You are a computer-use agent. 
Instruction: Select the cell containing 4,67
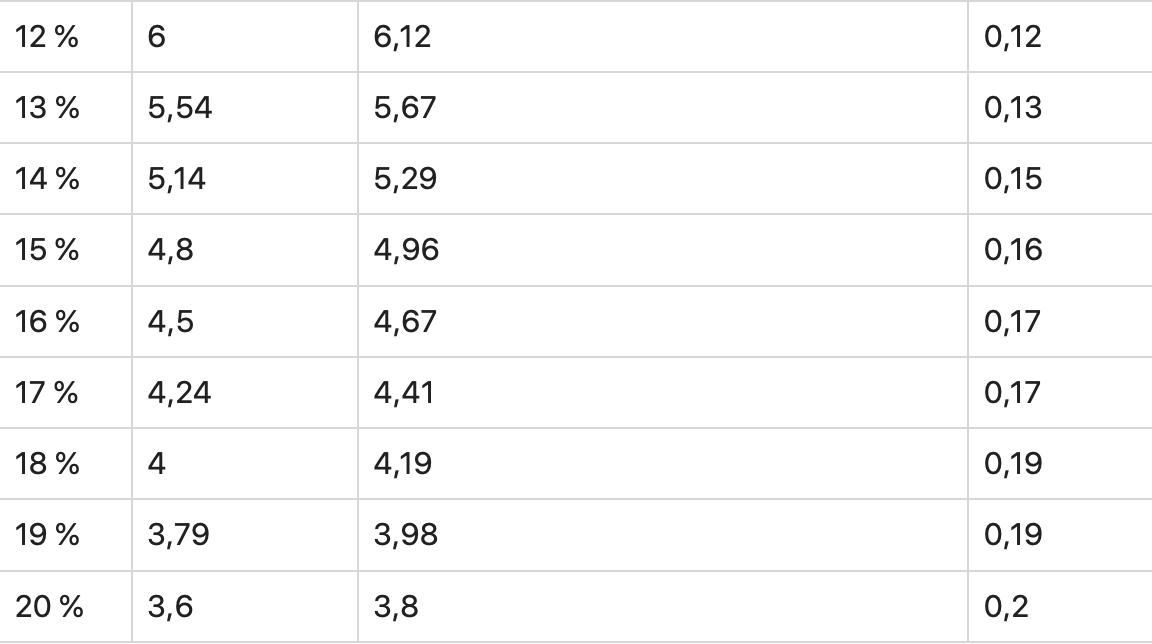[405, 321]
